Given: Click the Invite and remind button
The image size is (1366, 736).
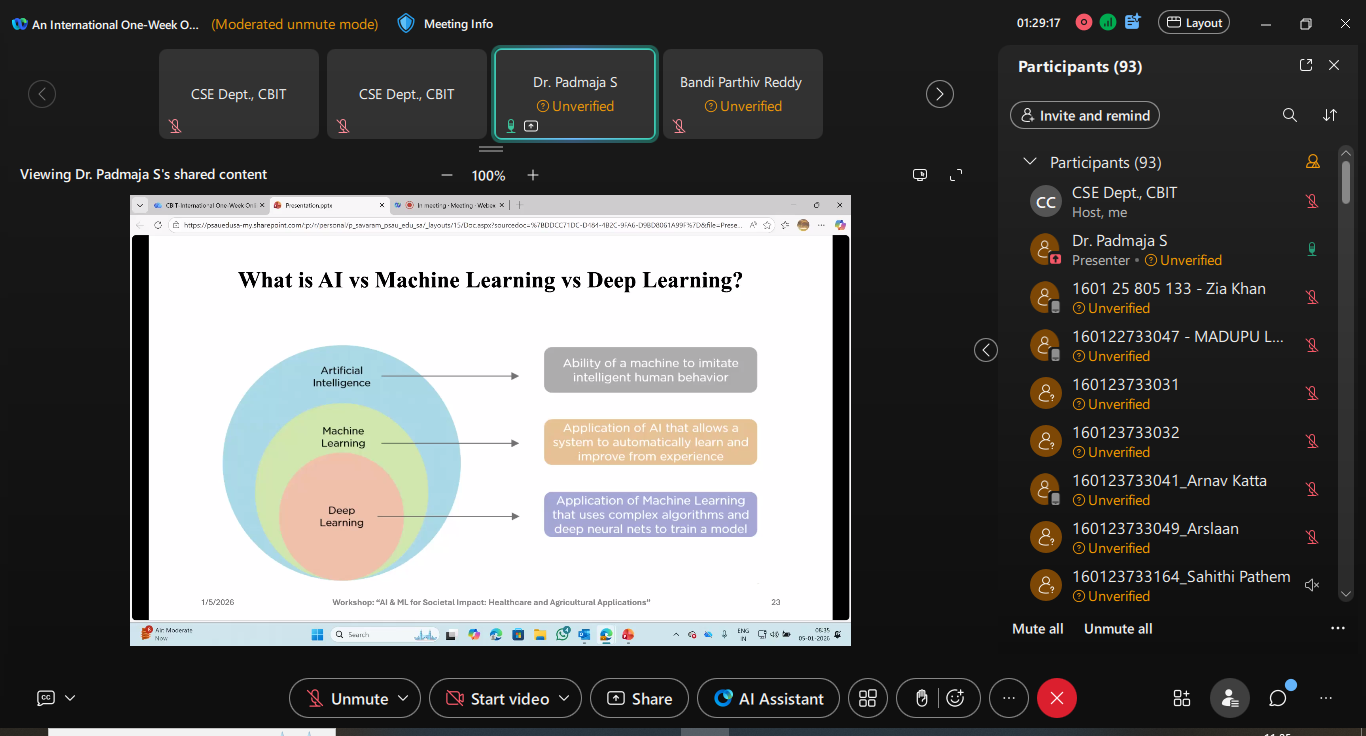Looking at the screenshot, I should click(x=1085, y=116).
